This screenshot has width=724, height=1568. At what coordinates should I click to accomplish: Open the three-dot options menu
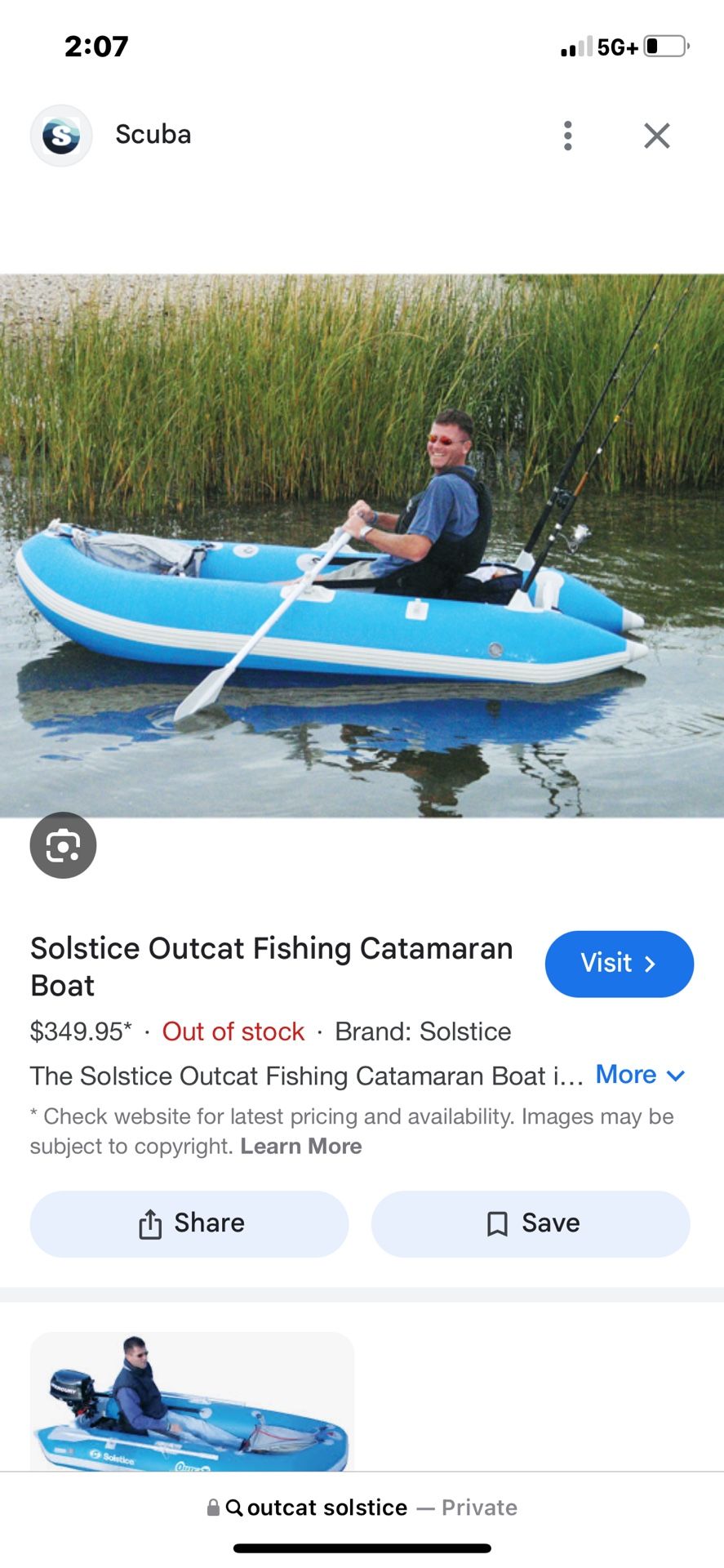pyautogui.click(x=568, y=136)
